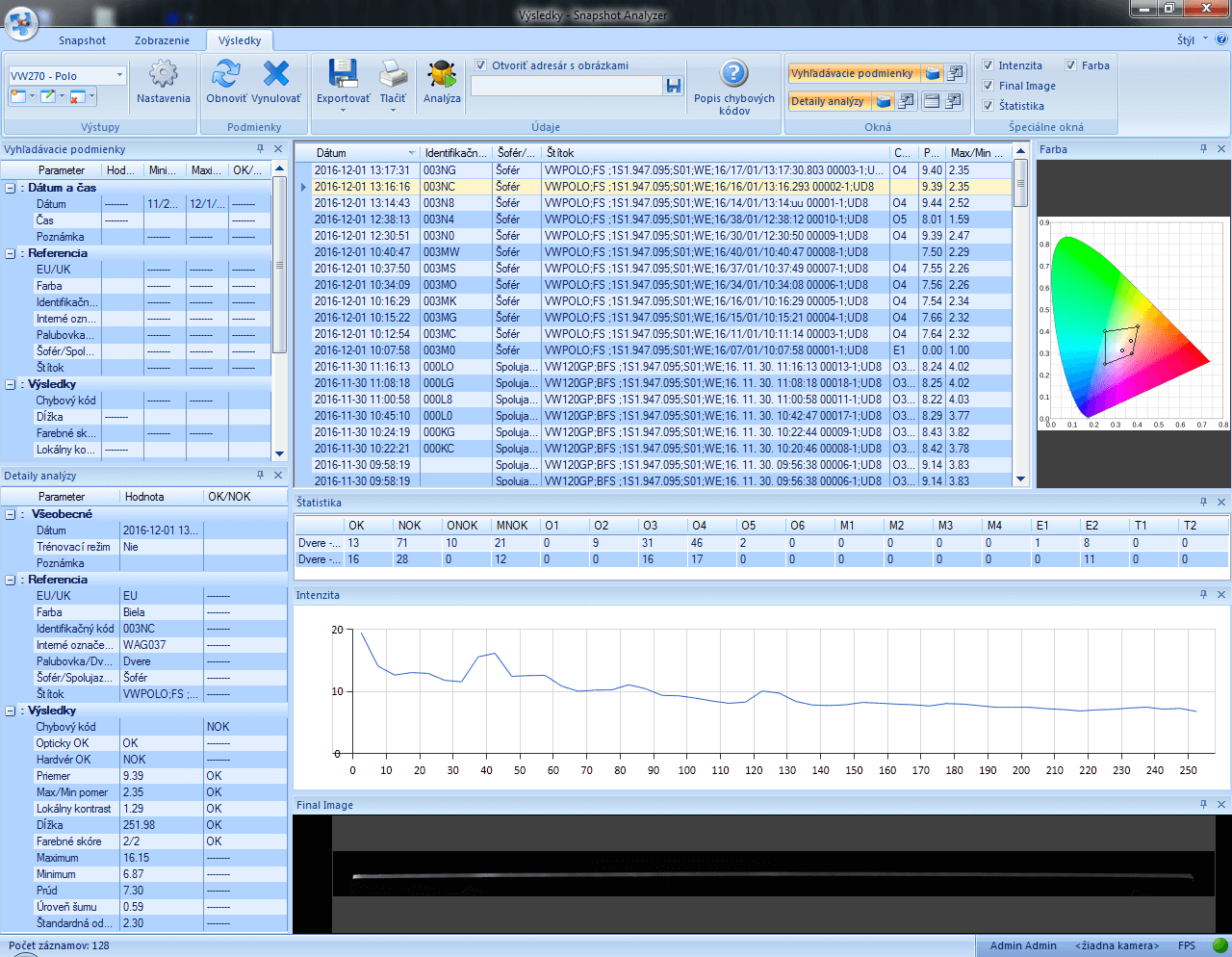Collapse the Dátum a čas group

(11, 188)
